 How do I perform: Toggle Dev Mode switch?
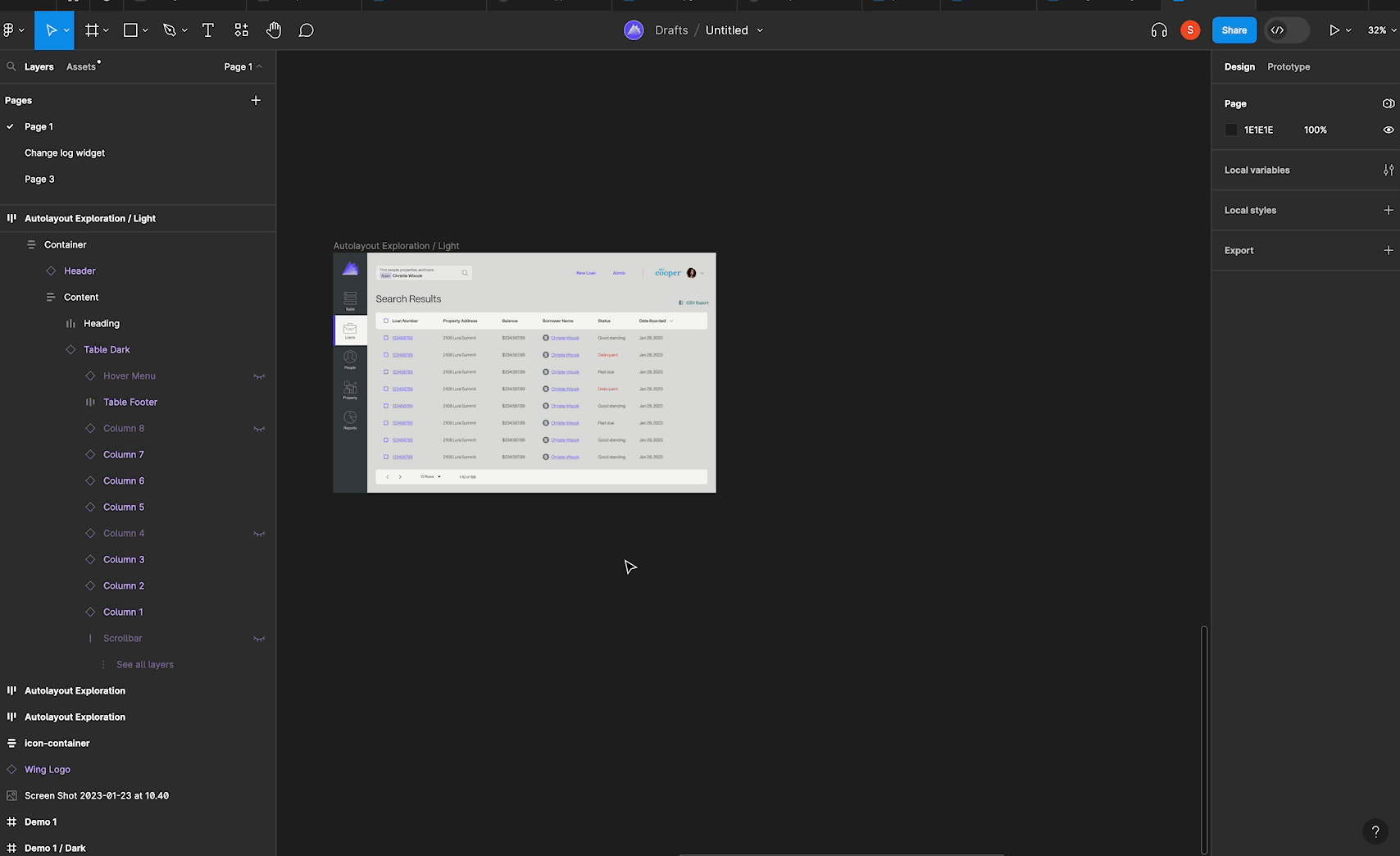(1286, 30)
